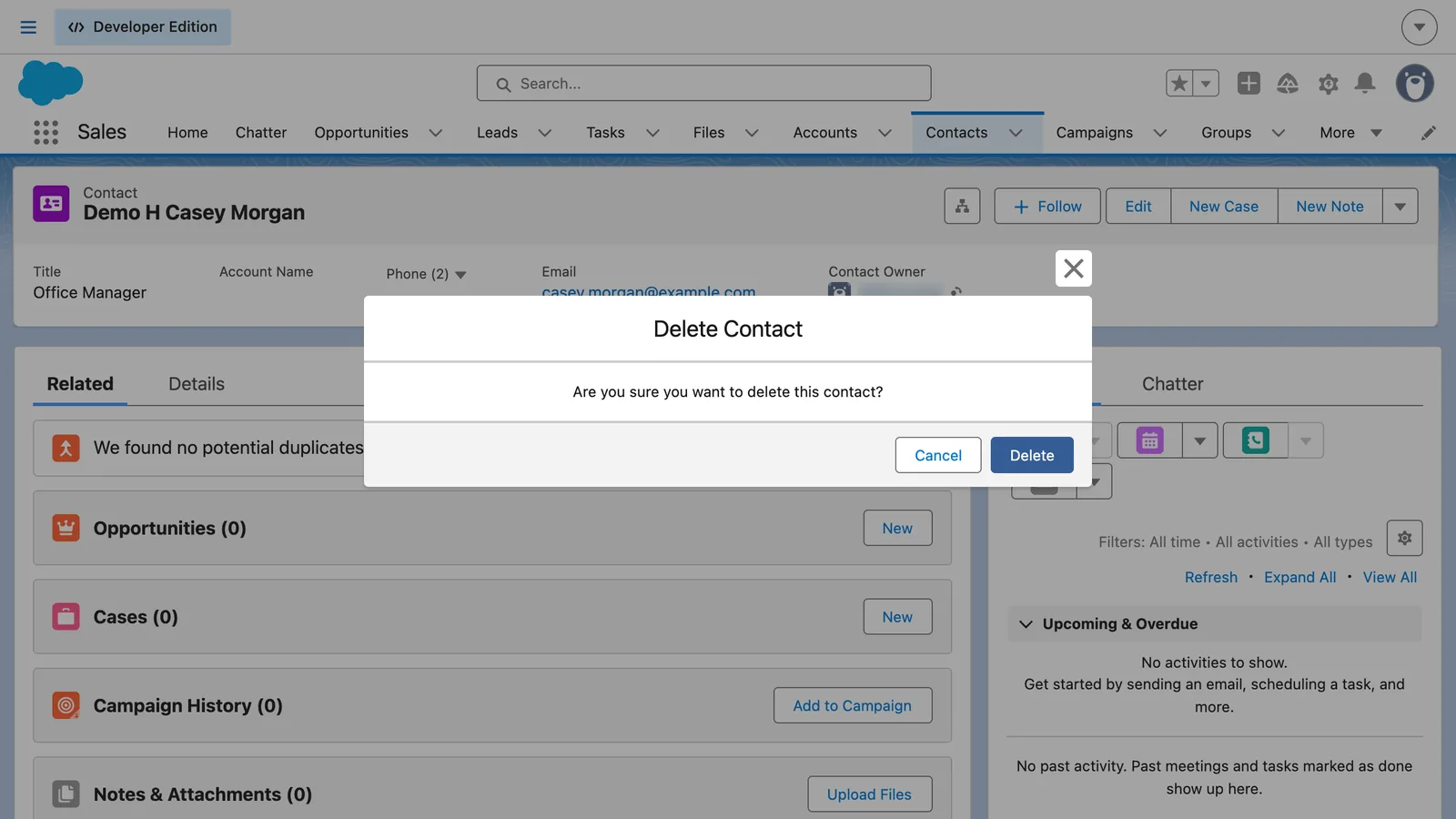Open the App Launcher grid icon
Image resolution: width=1456 pixels, height=819 pixels.
[x=45, y=132]
